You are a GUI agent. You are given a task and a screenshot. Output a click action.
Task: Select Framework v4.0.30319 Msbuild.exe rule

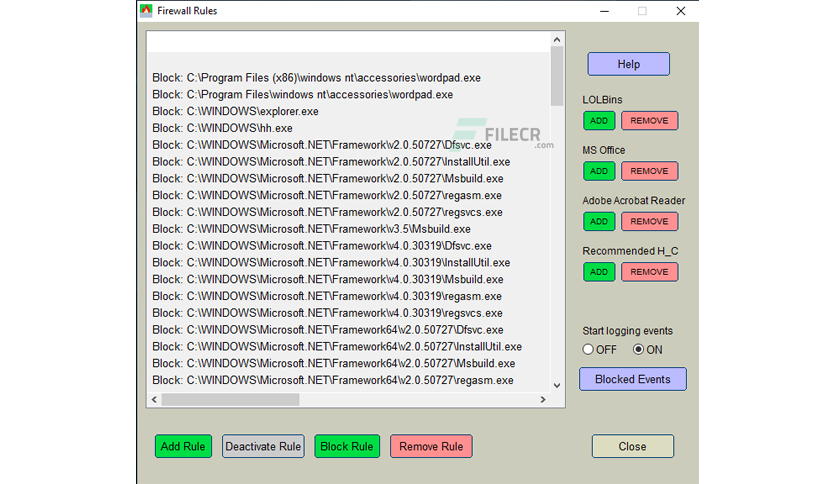point(327,279)
